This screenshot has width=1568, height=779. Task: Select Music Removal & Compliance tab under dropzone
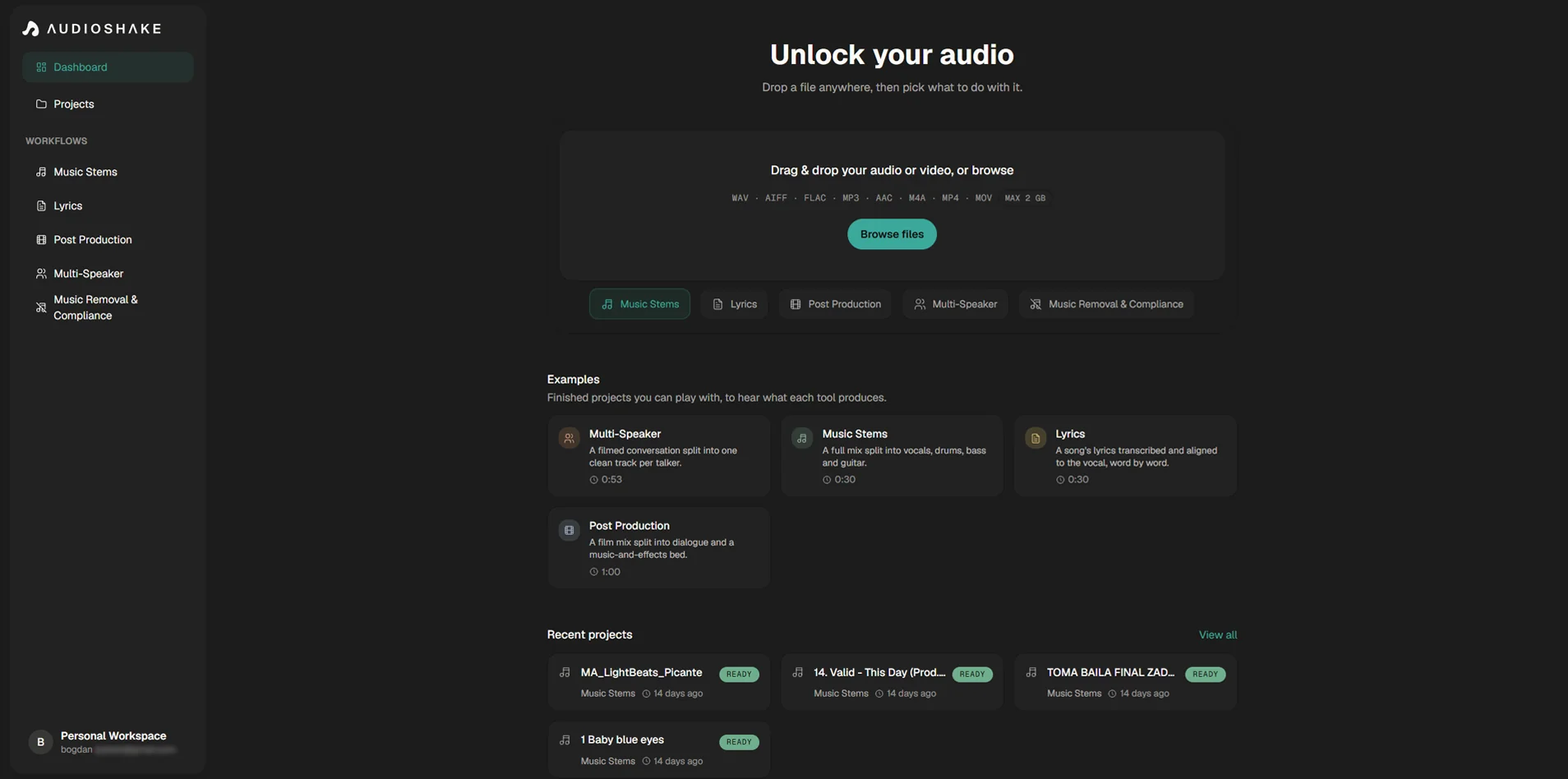point(1106,304)
